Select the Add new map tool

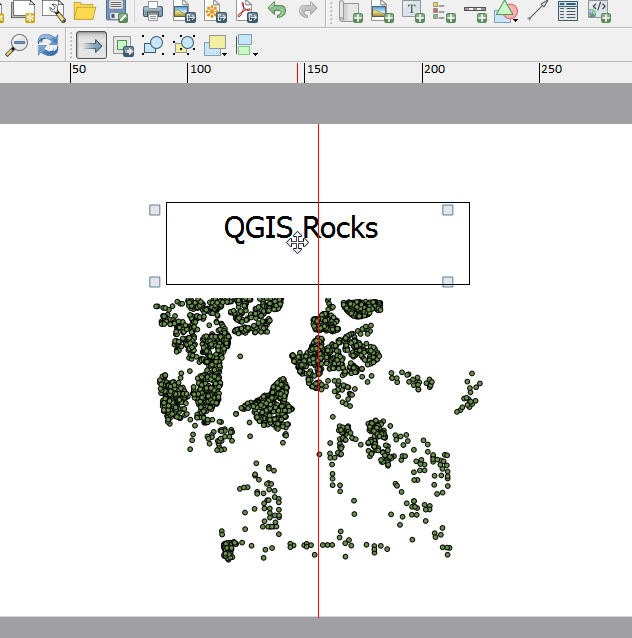(x=350, y=12)
